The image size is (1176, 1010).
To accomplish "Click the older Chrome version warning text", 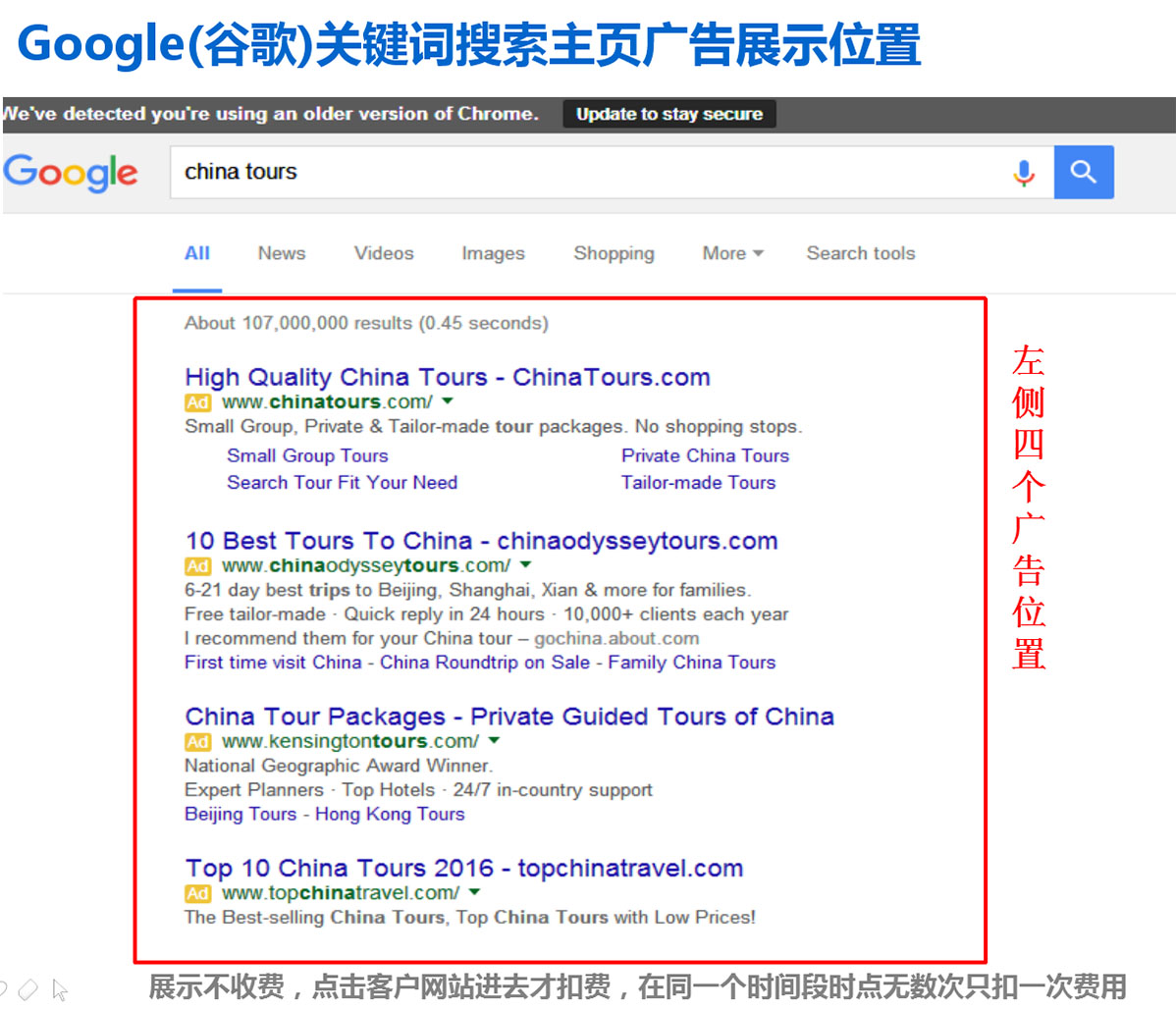I will (x=271, y=114).
